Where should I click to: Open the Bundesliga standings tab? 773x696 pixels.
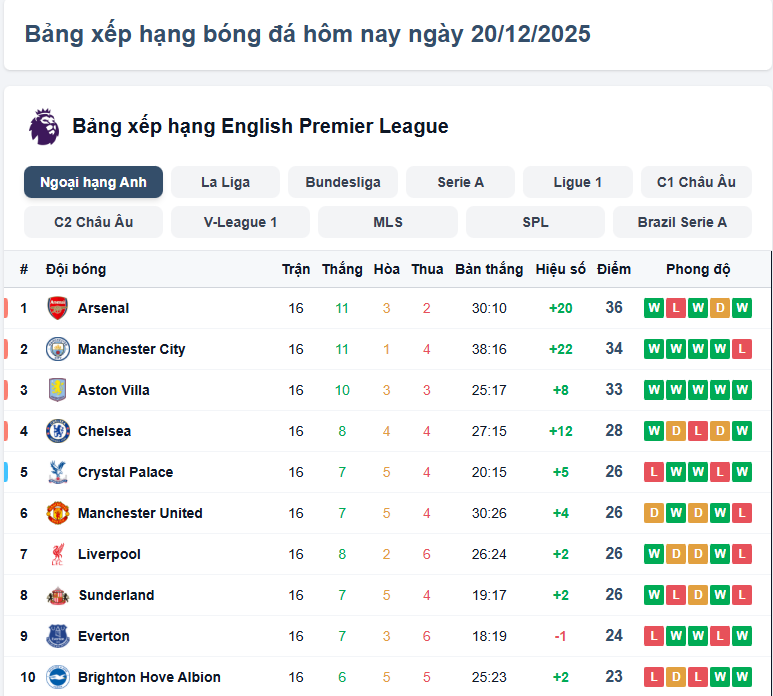click(343, 182)
